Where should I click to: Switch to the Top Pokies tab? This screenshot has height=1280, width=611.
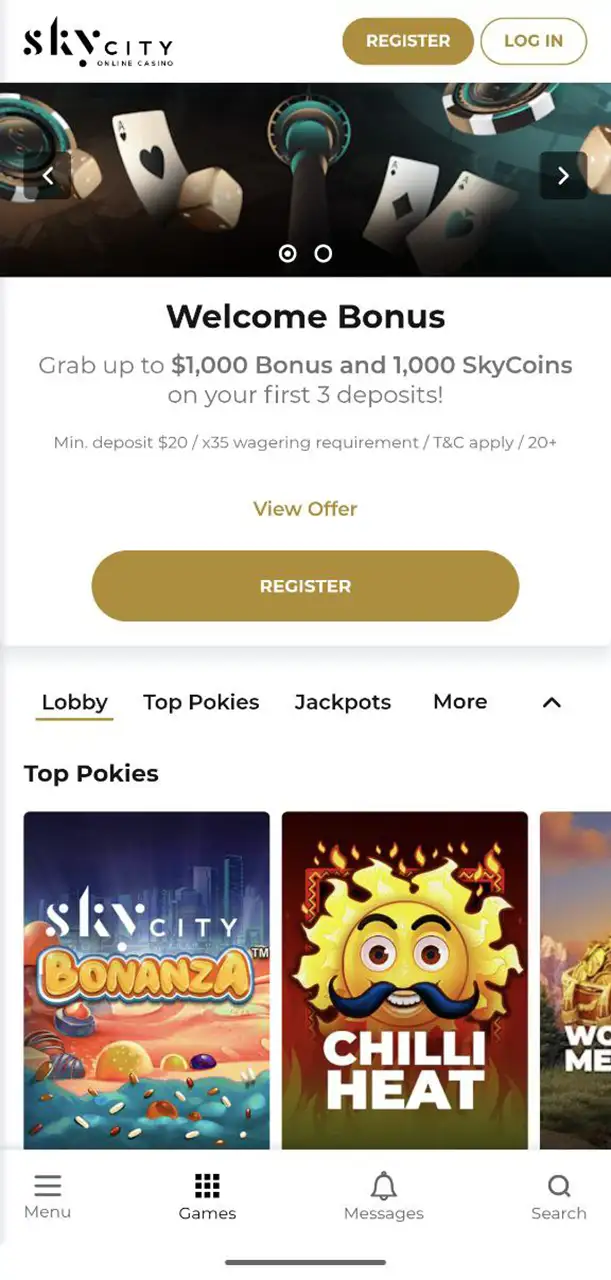[x=201, y=702]
